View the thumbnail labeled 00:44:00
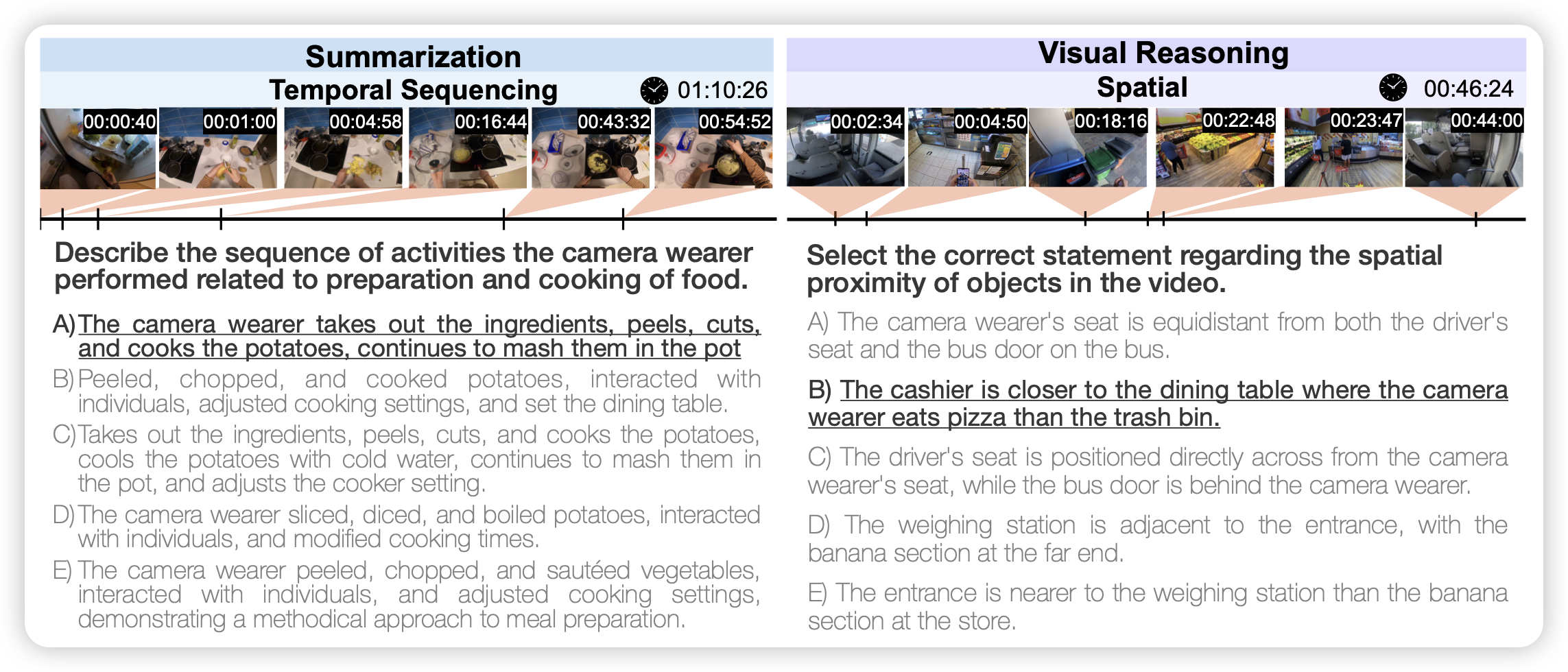Viewport: 1568px width, 672px height. click(1464, 147)
